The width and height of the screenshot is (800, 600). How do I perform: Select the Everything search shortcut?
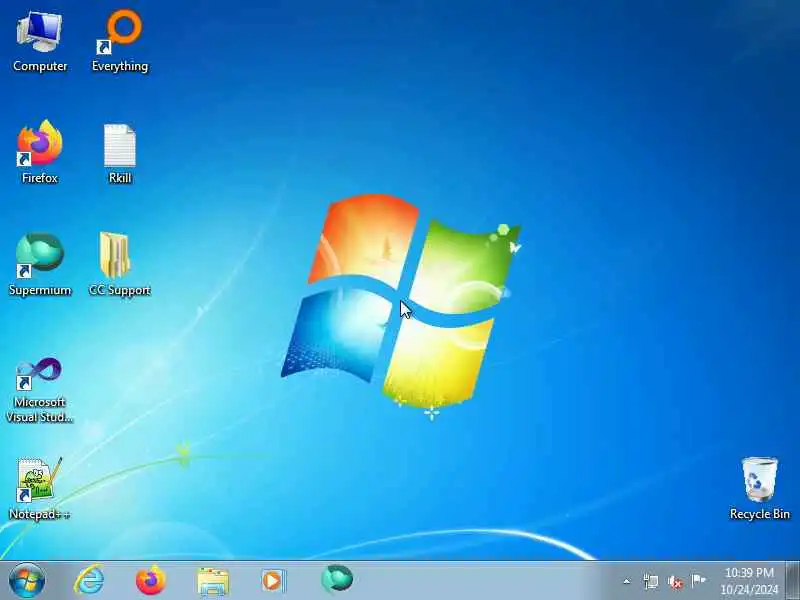tap(120, 42)
